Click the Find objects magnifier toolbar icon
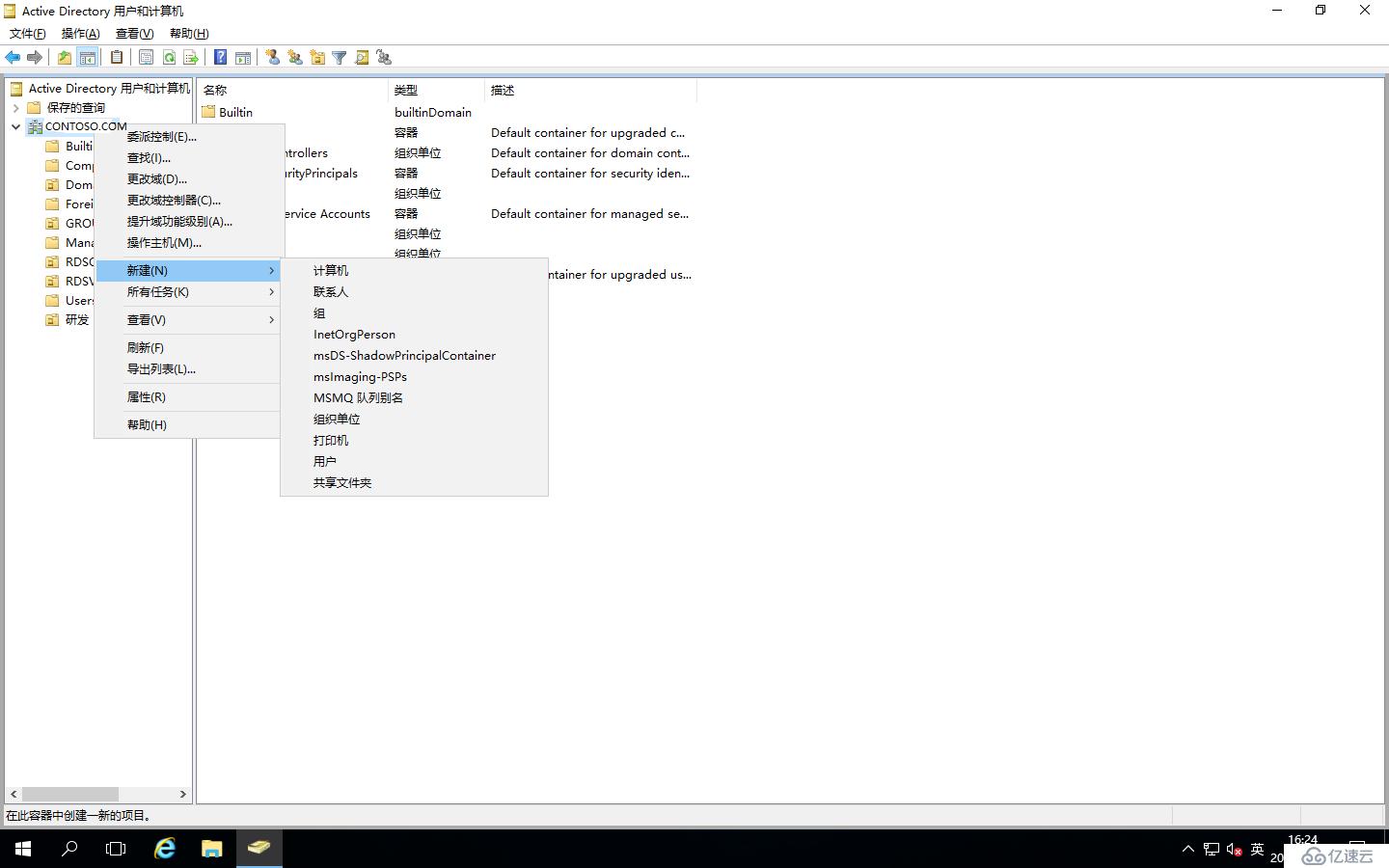Viewport: 1389px width, 868px height. [x=362, y=58]
